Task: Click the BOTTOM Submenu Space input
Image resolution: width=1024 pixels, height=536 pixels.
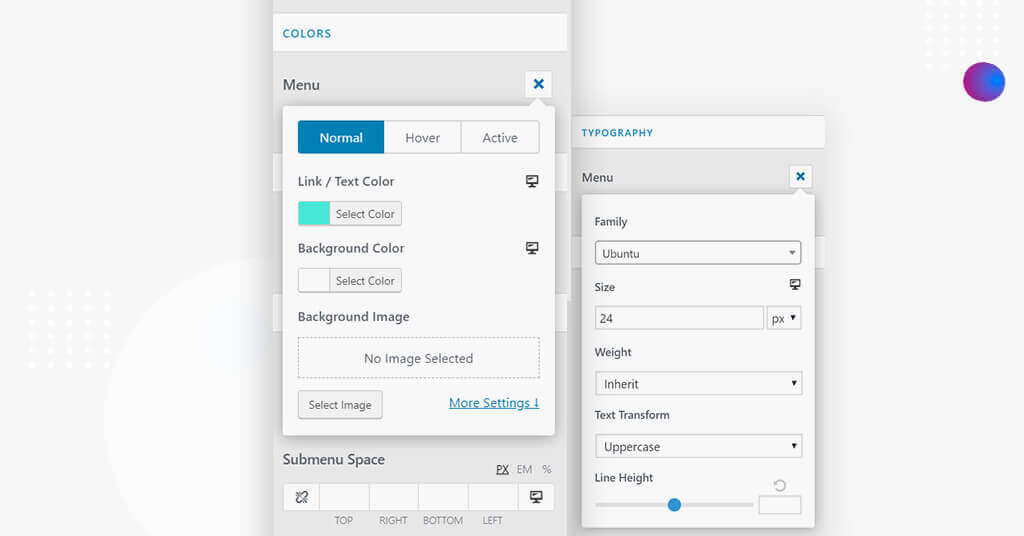Action: click(x=443, y=497)
